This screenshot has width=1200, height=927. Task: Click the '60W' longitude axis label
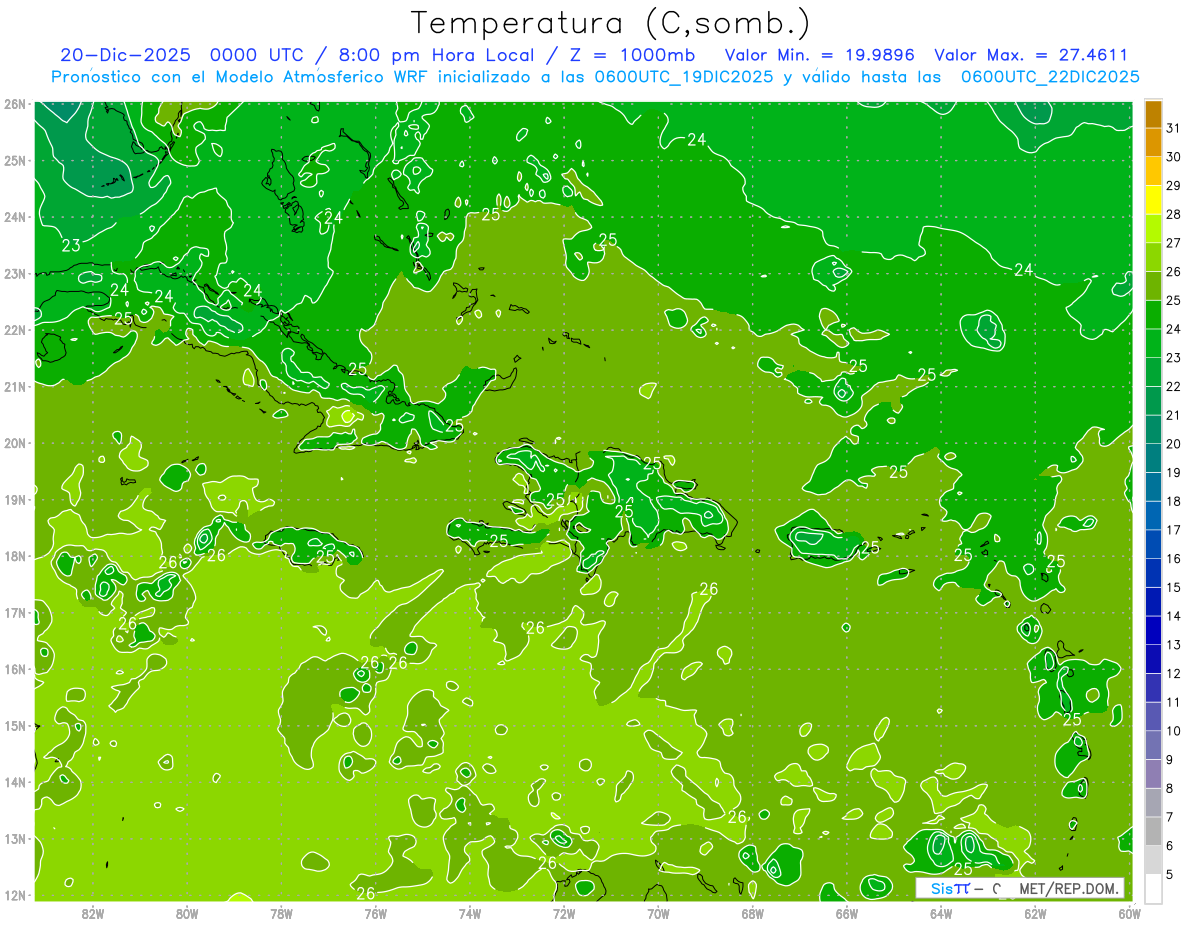pyautogui.click(x=1129, y=912)
